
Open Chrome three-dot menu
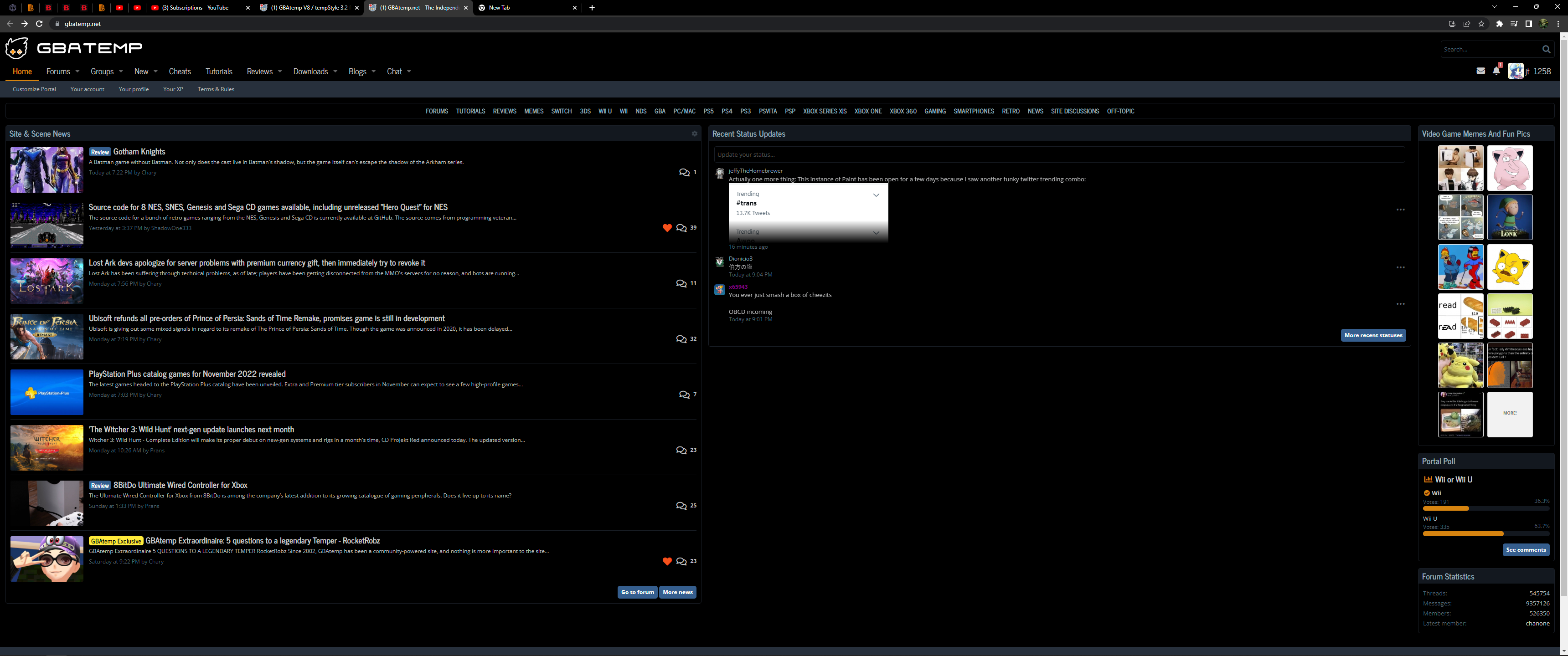coord(1558,24)
